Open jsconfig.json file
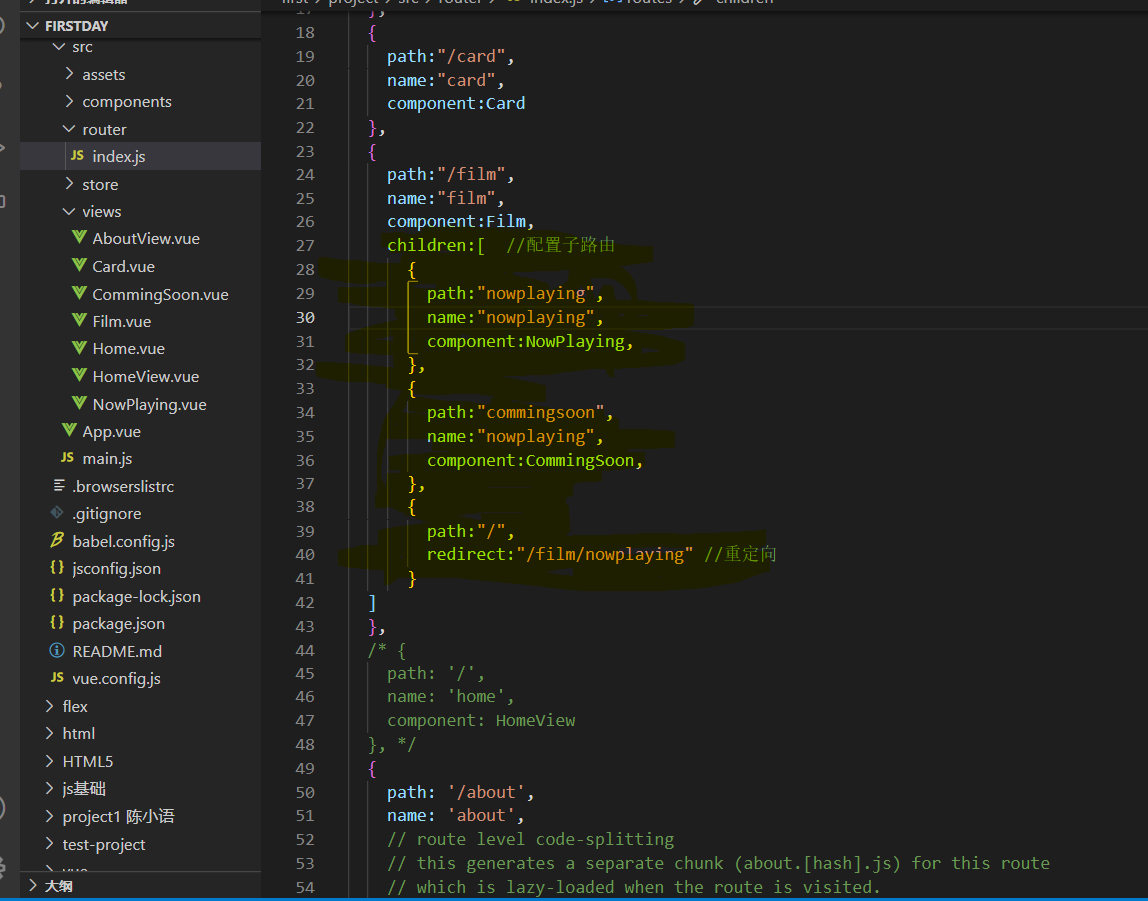Screen dimensions: 1148x901 116,569
